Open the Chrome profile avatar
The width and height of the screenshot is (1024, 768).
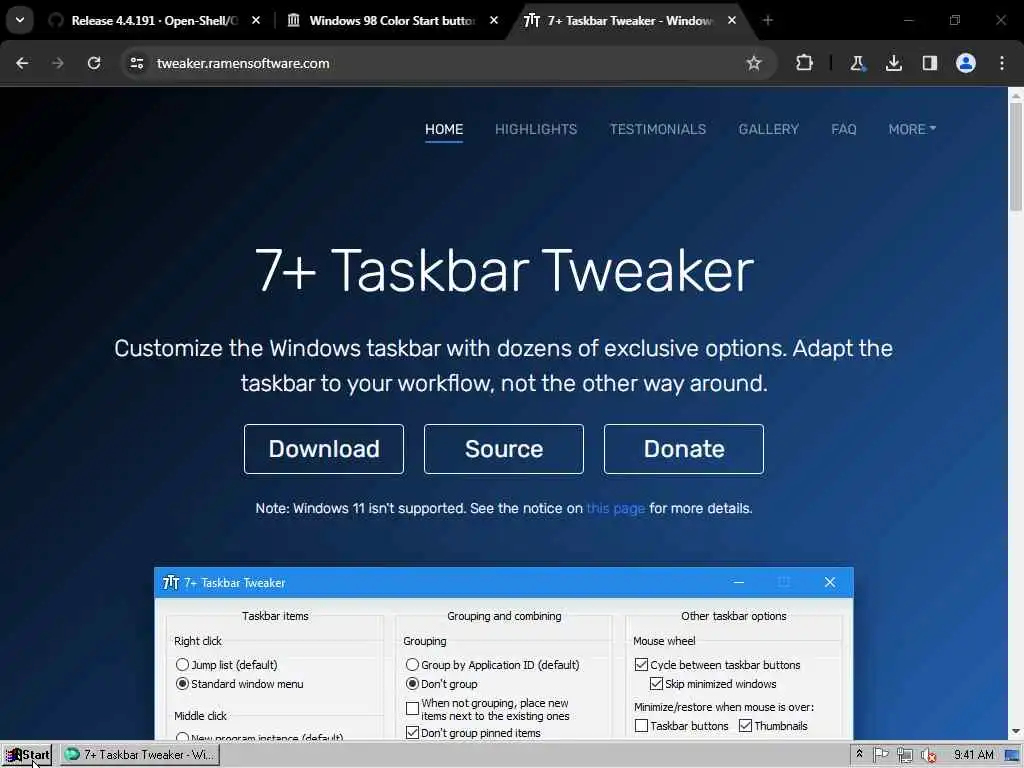click(966, 63)
